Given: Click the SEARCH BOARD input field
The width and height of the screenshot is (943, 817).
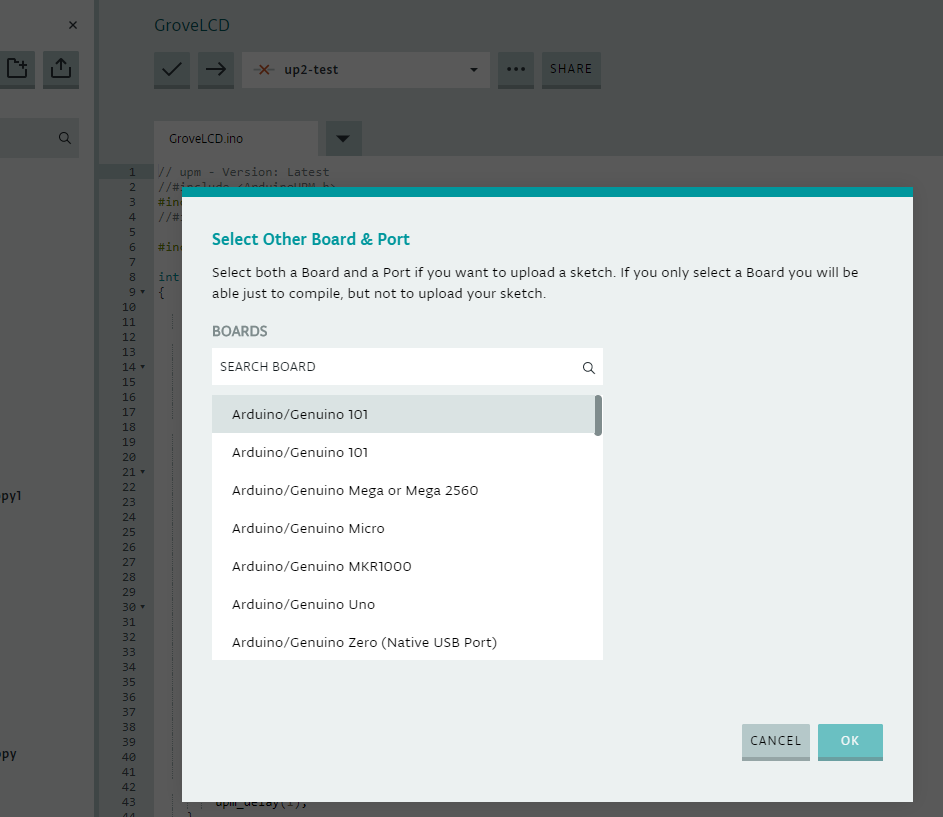Looking at the screenshot, I should [x=390, y=367].
